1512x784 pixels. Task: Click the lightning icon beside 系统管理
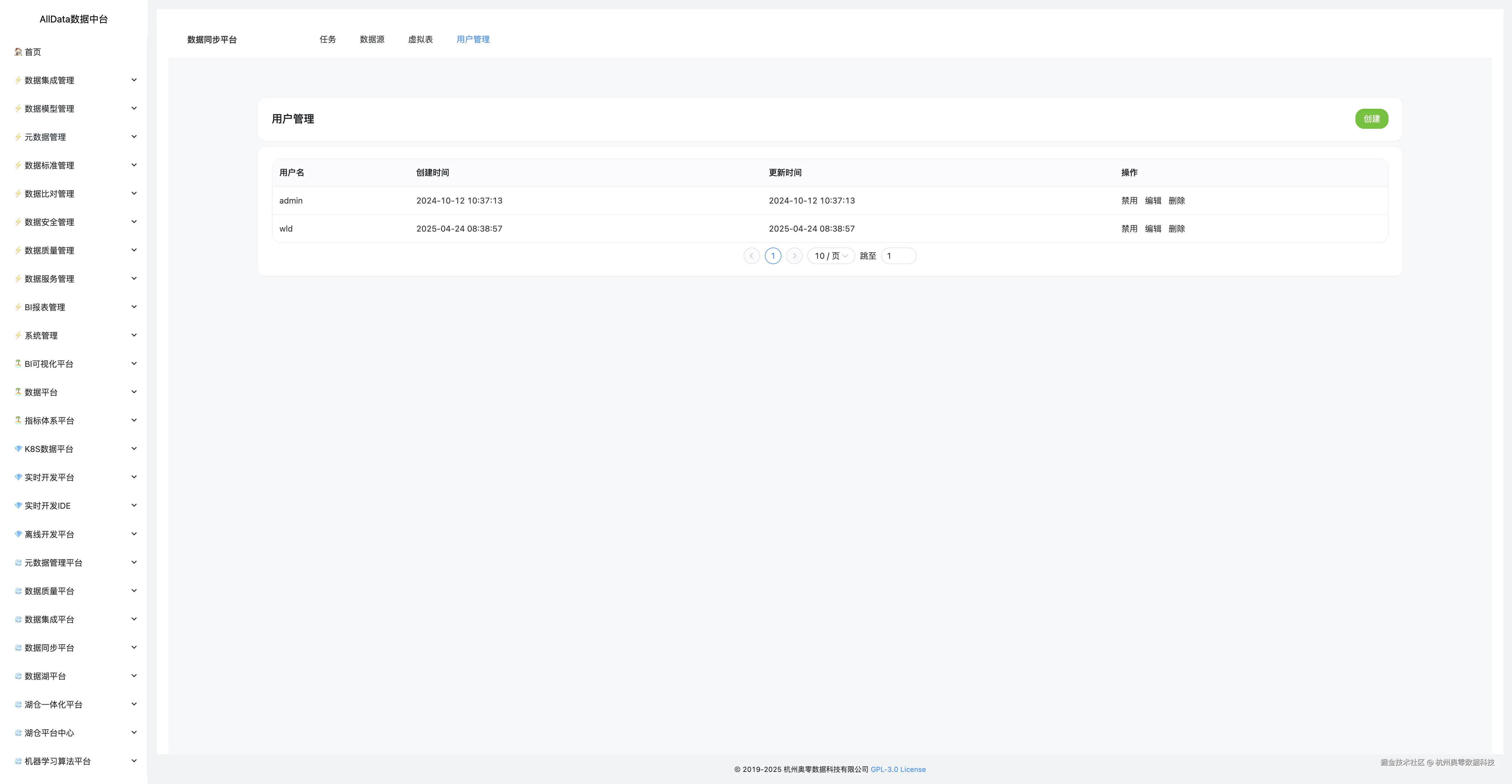pos(18,335)
